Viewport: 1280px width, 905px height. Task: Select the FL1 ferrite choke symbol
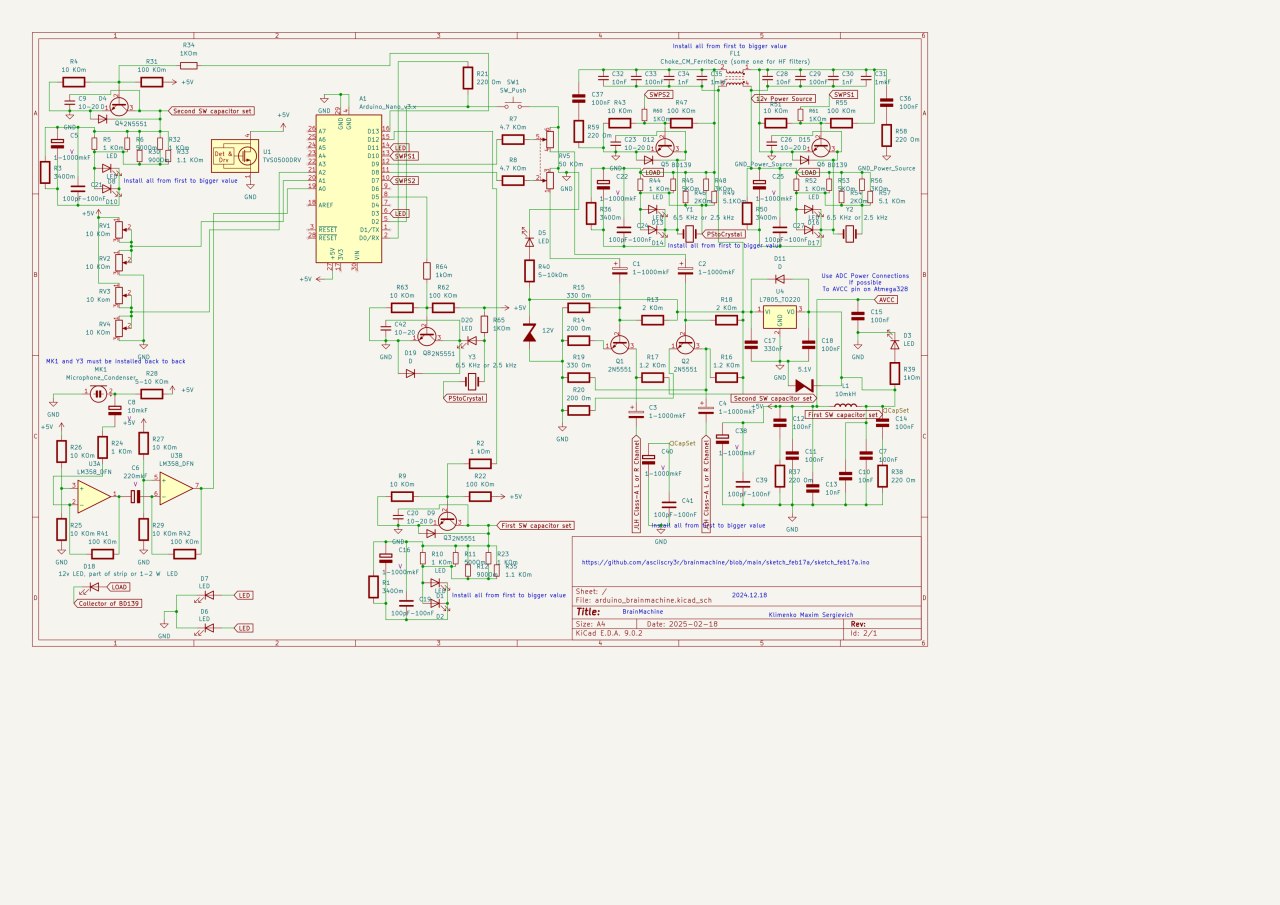coord(735,79)
